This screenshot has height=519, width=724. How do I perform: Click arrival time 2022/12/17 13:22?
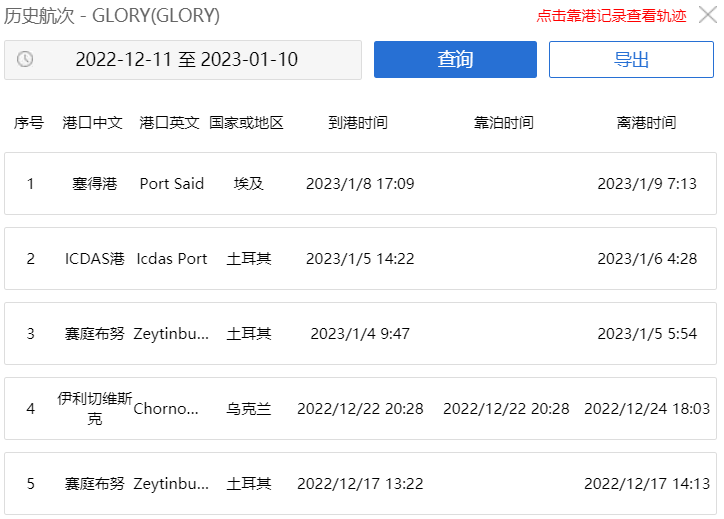coord(360,483)
